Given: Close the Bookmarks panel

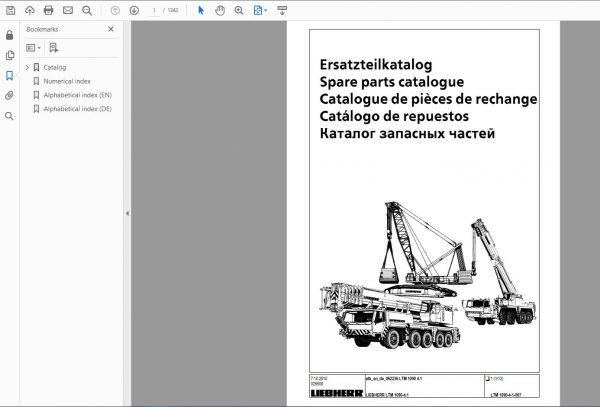Looking at the screenshot, I should tap(111, 29).
